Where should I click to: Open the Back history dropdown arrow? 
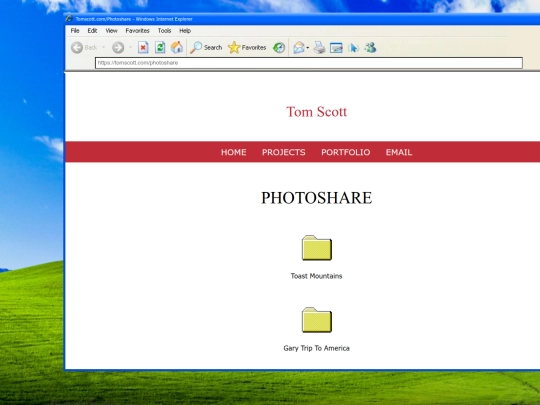point(103,47)
